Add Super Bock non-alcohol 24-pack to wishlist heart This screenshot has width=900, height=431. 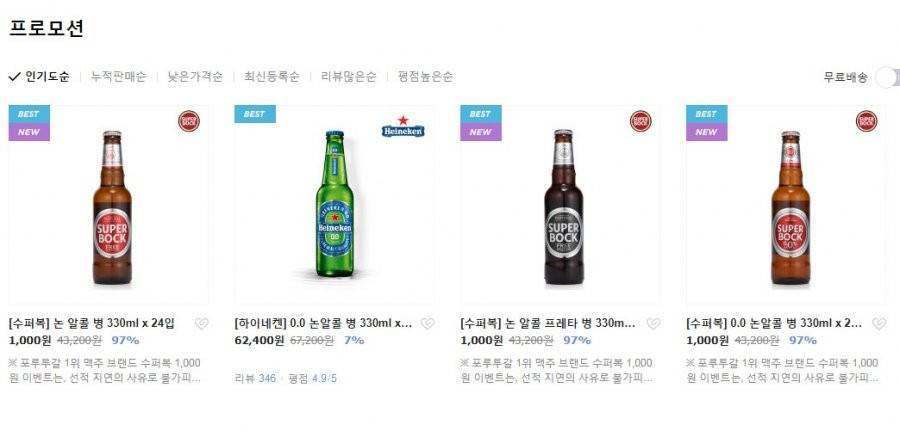(x=201, y=324)
